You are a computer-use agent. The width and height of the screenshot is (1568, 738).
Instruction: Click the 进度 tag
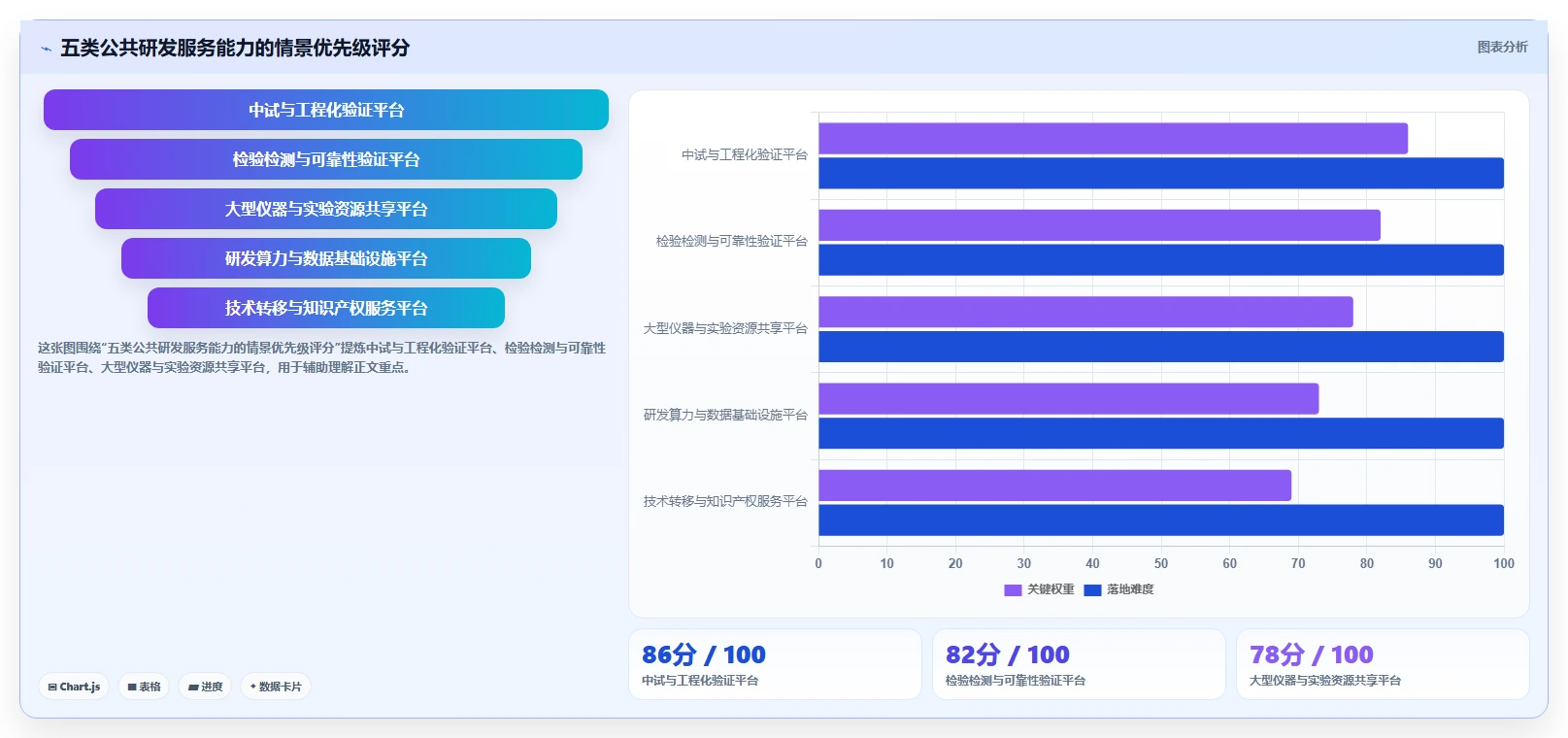[x=205, y=687]
